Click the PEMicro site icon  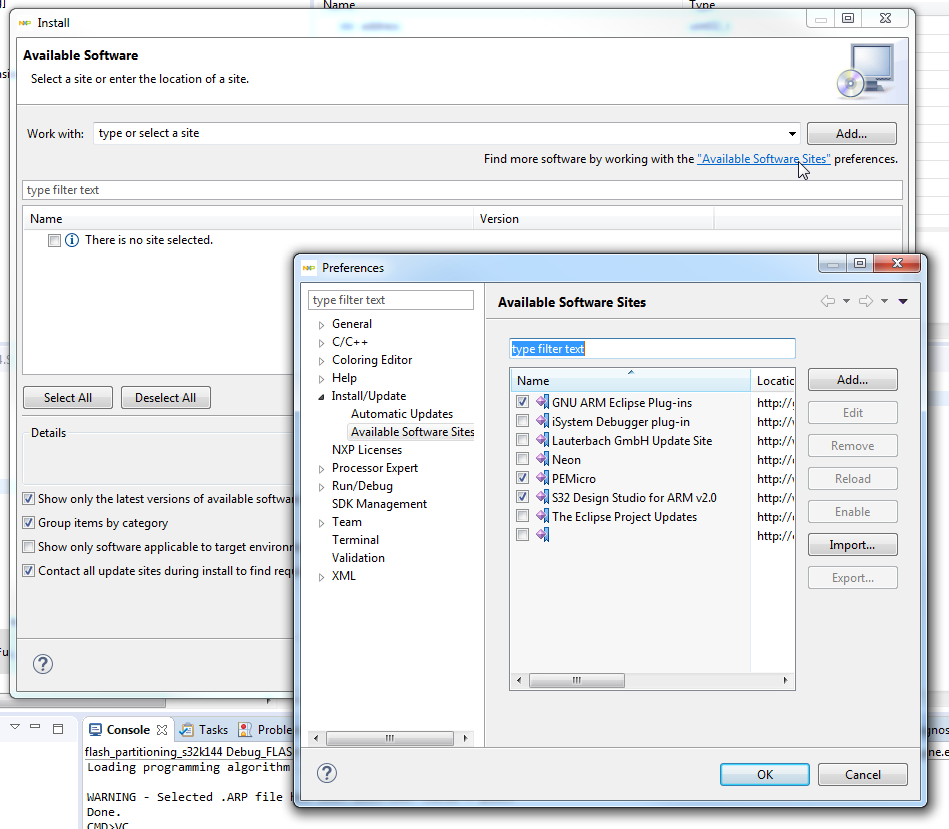point(542,478)
